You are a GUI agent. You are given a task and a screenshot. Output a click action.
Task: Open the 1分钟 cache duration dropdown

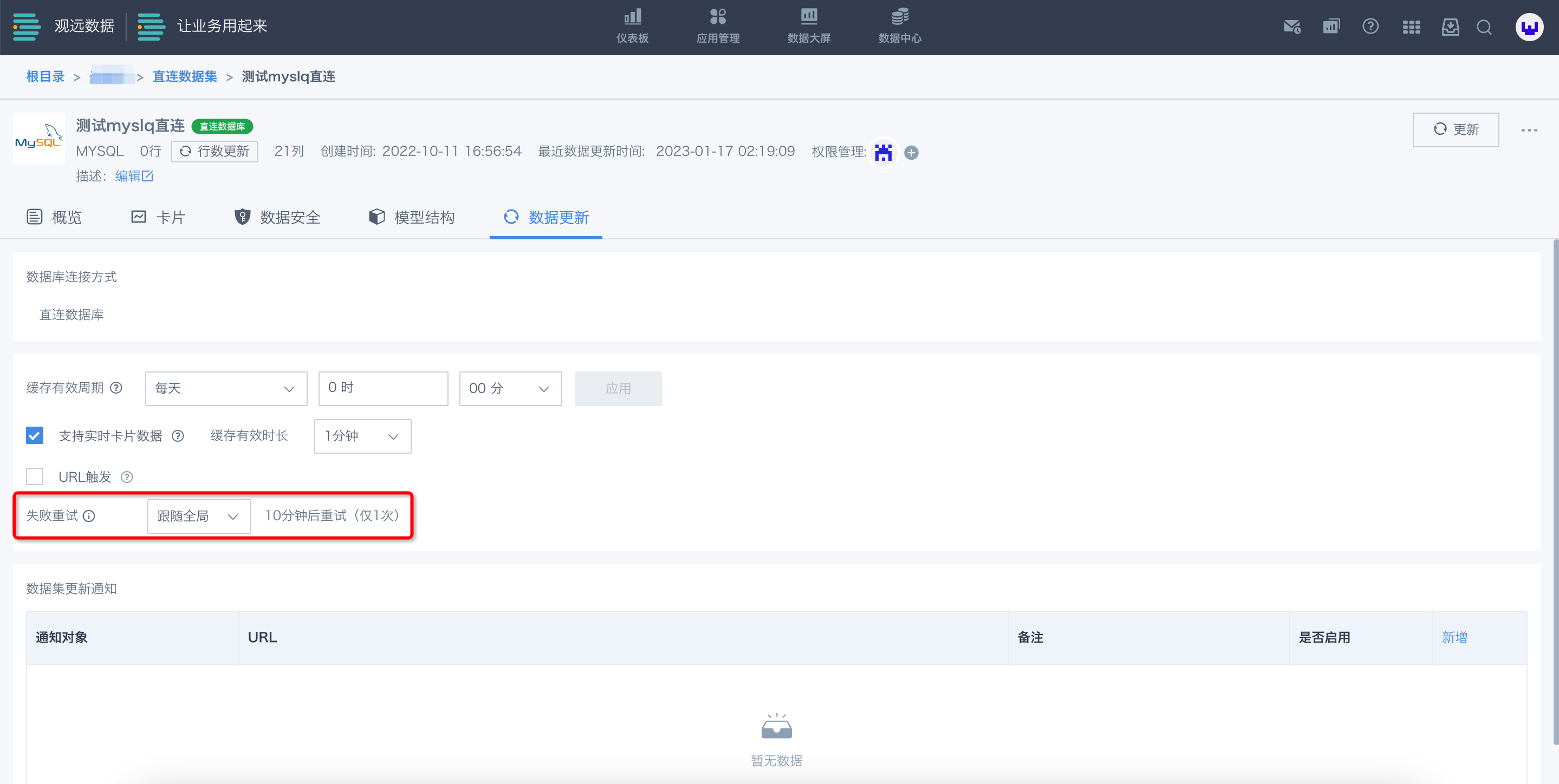pos(362,436)
